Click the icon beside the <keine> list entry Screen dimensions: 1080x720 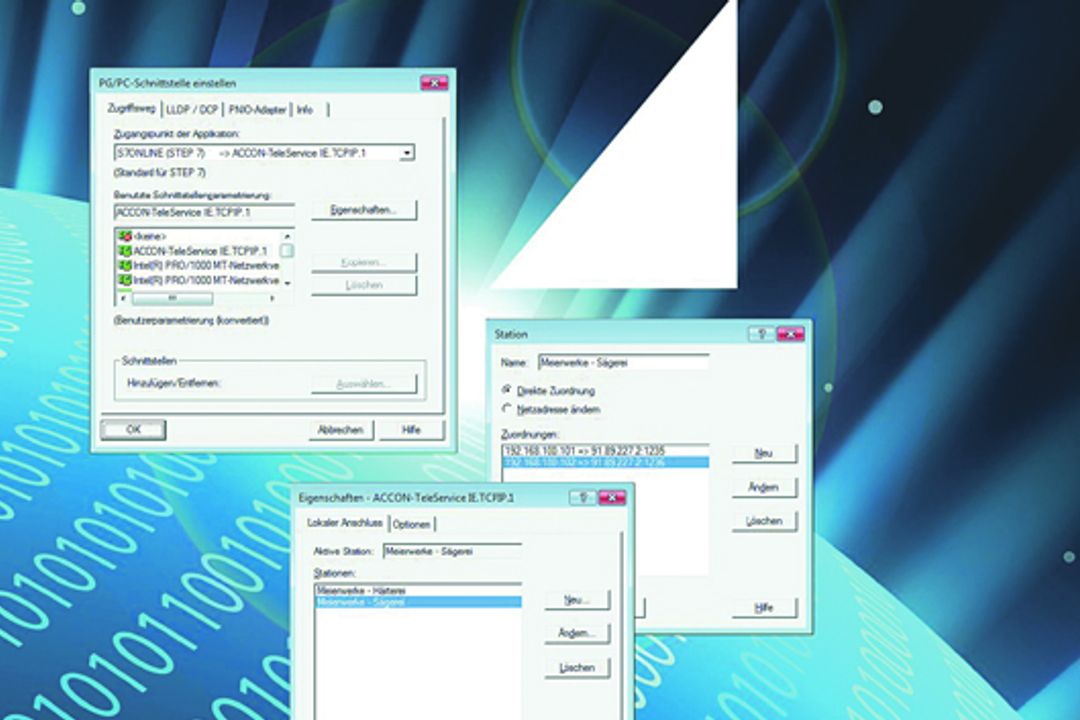(x=125, y=236)
